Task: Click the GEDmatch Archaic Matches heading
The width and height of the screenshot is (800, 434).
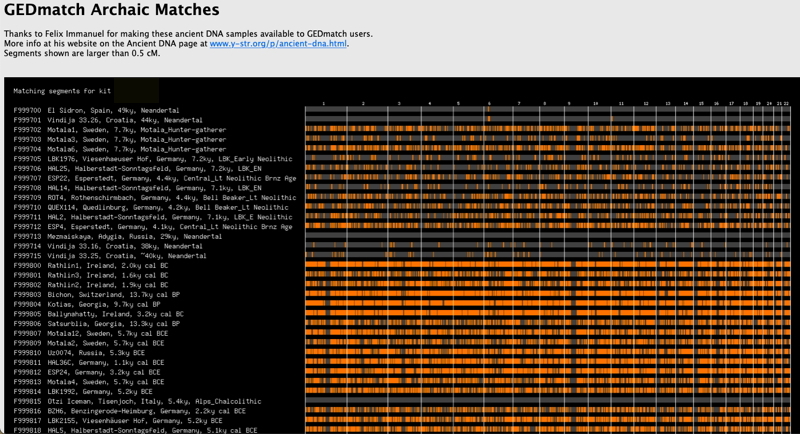Action: pyautogui.click(x=112, y=11)
